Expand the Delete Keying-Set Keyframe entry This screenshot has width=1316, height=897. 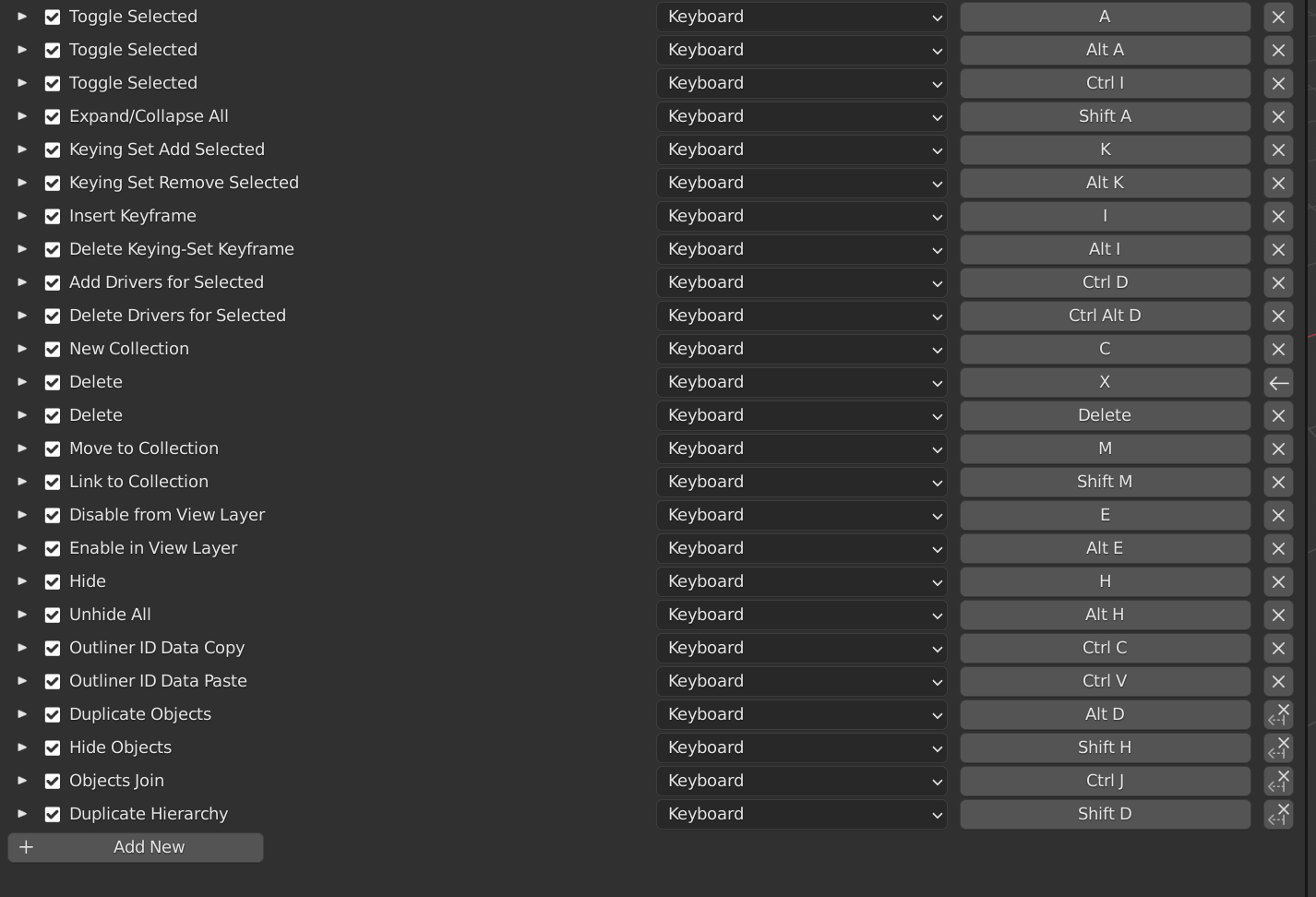click(x=22, y=249)
